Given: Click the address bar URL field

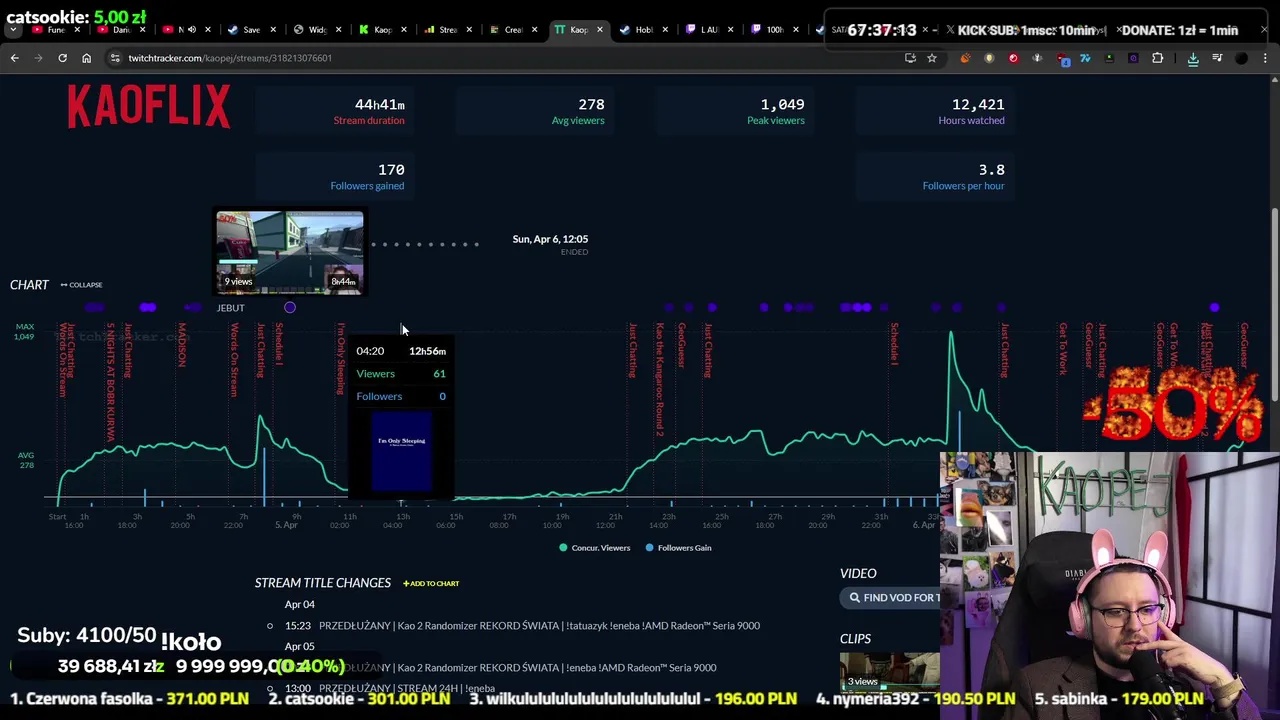Looking at the screenshot, I should pyautogui.click(x=500, y=58).
